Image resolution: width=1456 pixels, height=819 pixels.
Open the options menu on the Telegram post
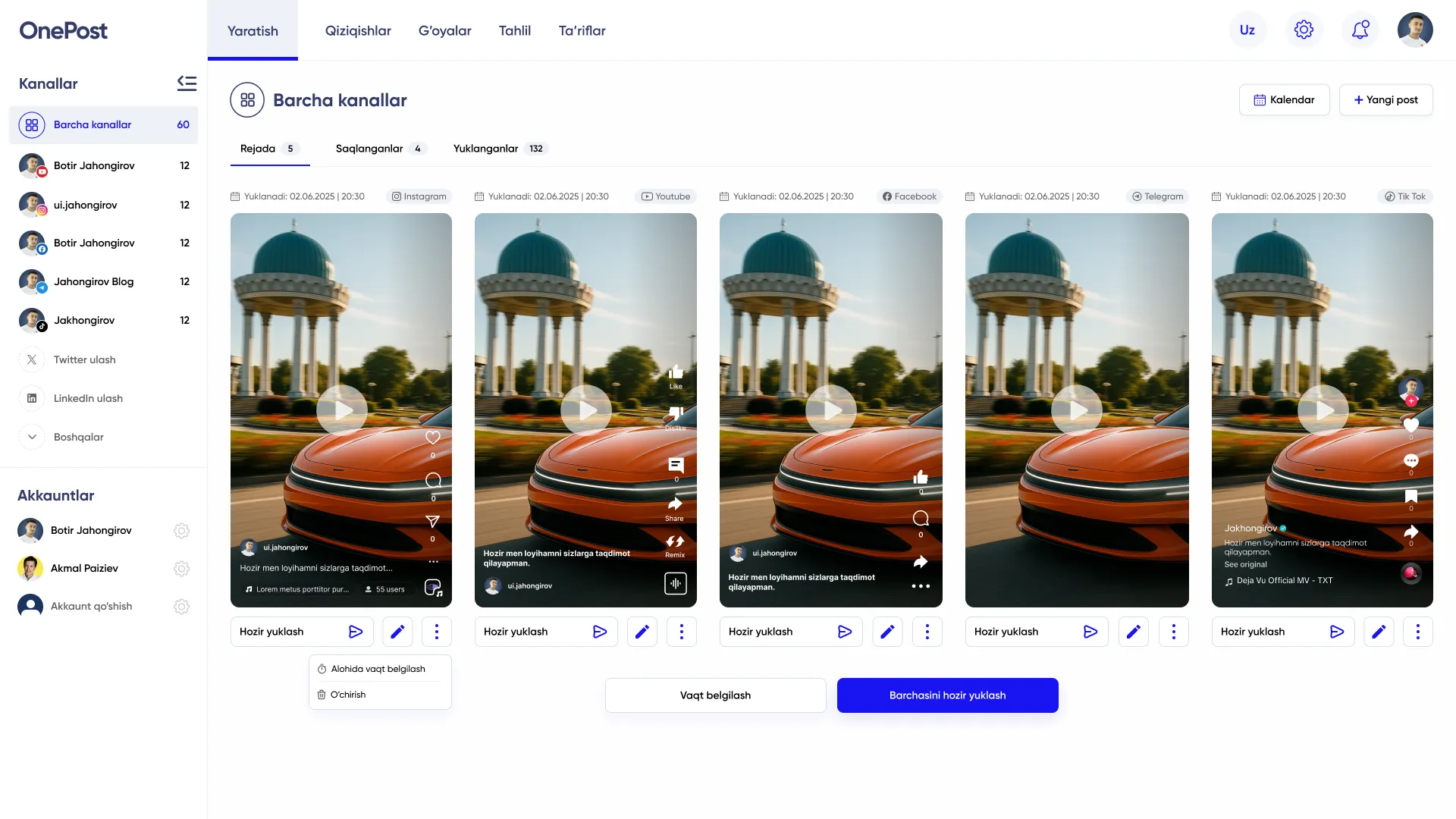1173,631
